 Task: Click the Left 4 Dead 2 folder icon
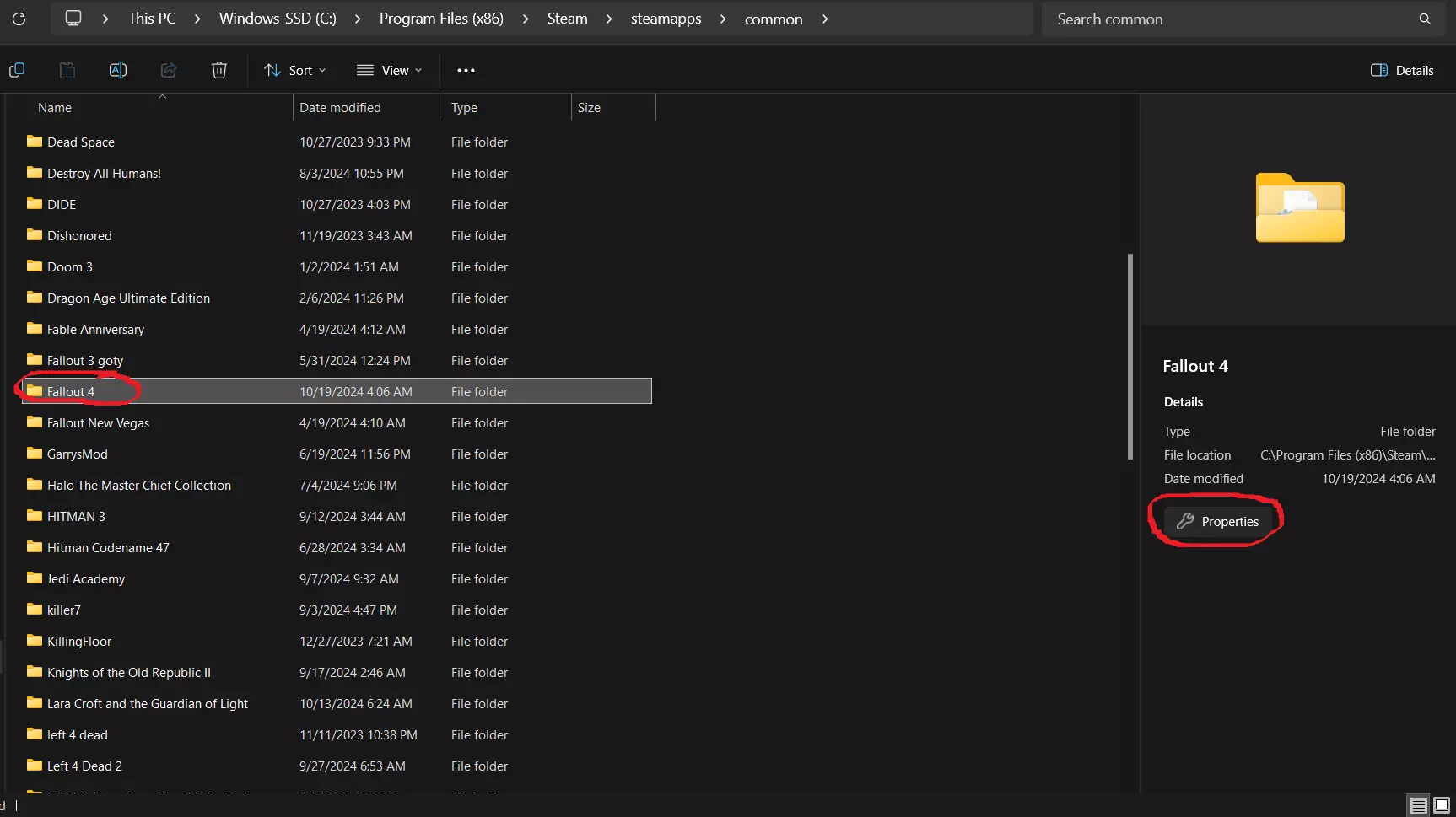(35, 766)
